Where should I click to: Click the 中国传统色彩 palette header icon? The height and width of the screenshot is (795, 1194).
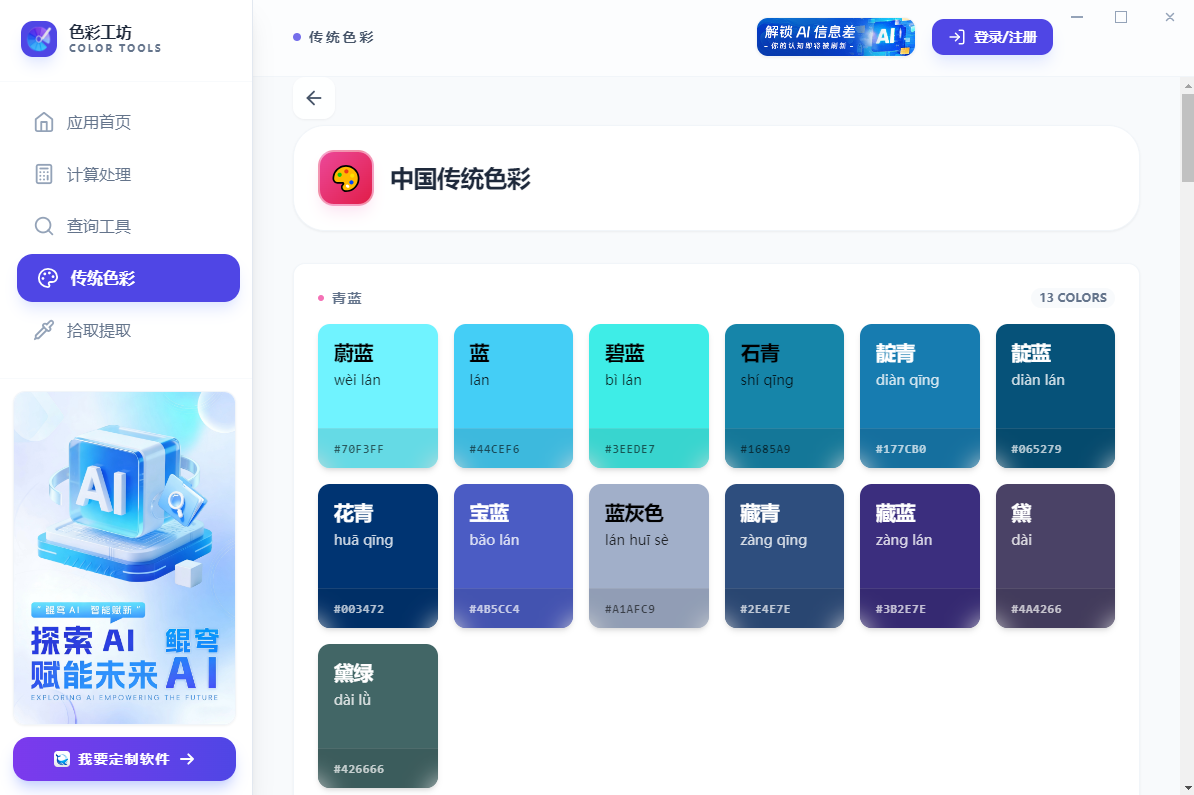click(x=345, y=177)
